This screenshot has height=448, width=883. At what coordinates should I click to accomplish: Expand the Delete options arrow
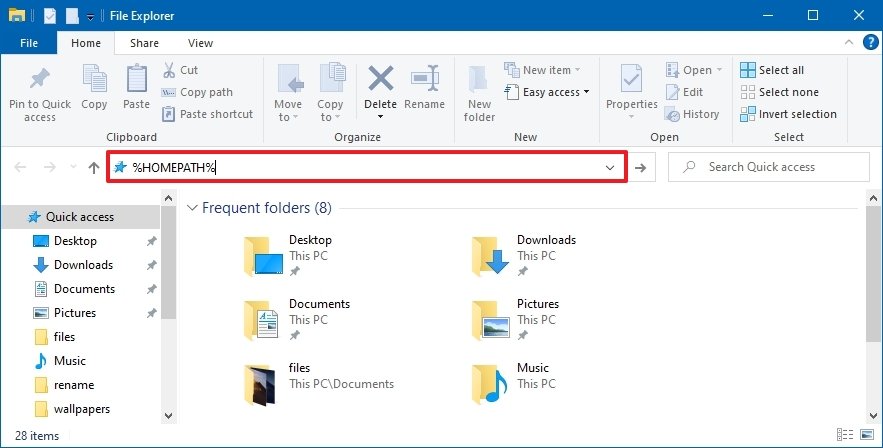[380, 117]
